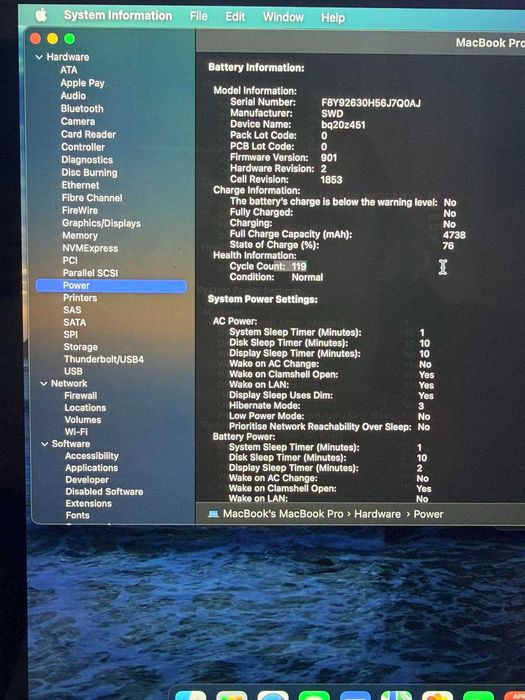The height and width of the screenshot is (700, 525).
Task: Select Fonts under Software
Action: [x=78, y=515]
